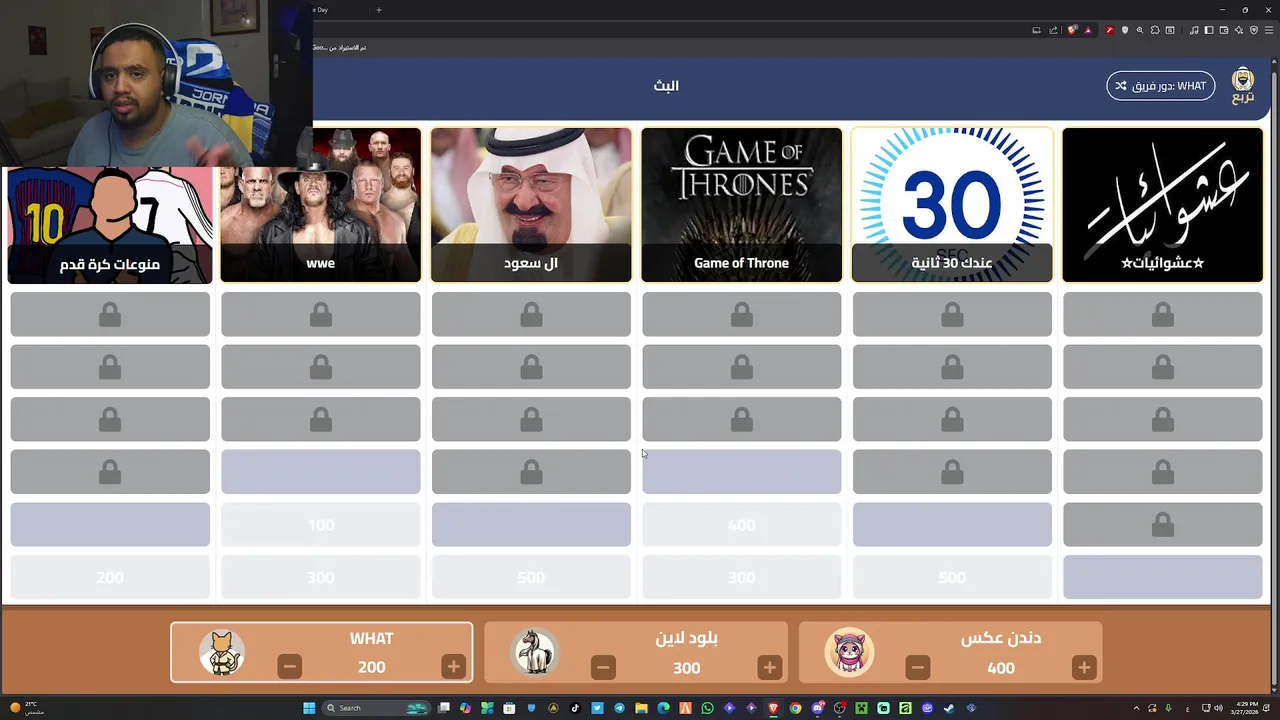The image size is (1280, 720).
Task: Open the Brave Wallet icon
Action: 1224,30
